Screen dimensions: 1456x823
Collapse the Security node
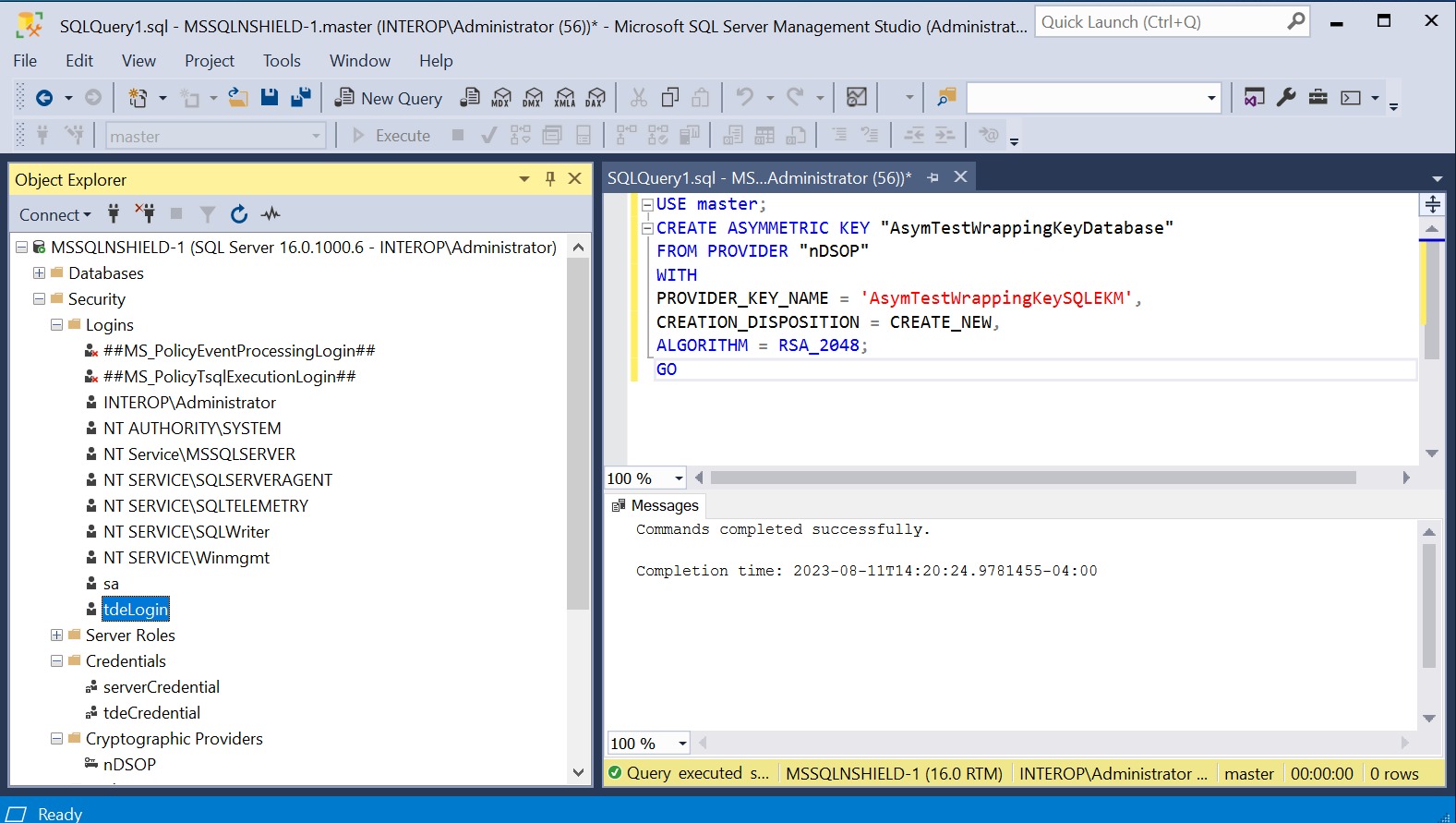pos(39,299)
